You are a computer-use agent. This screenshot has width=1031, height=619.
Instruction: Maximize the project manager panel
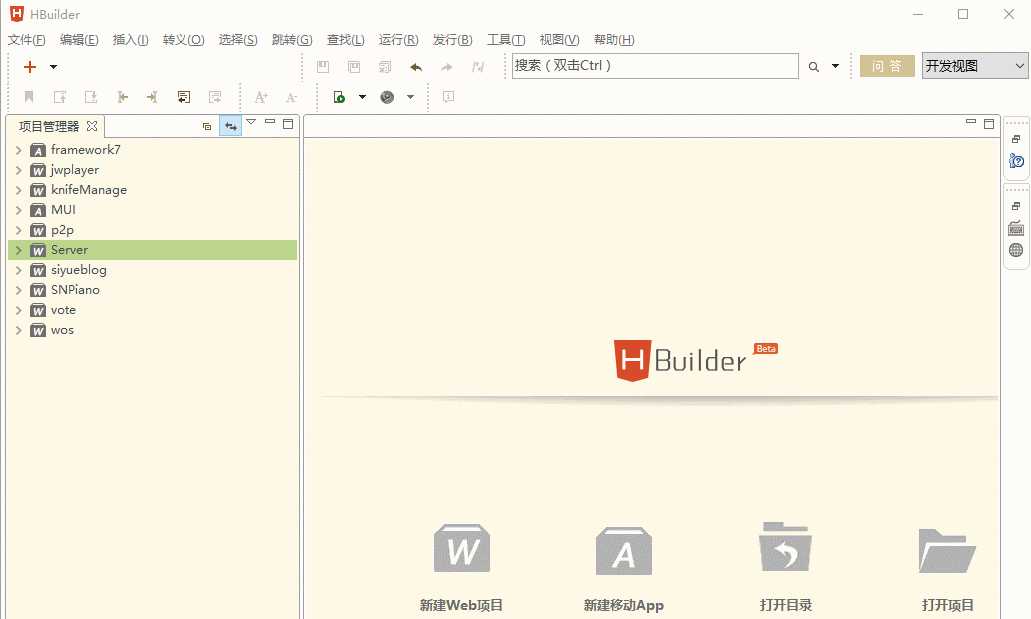tap(288, 124)
